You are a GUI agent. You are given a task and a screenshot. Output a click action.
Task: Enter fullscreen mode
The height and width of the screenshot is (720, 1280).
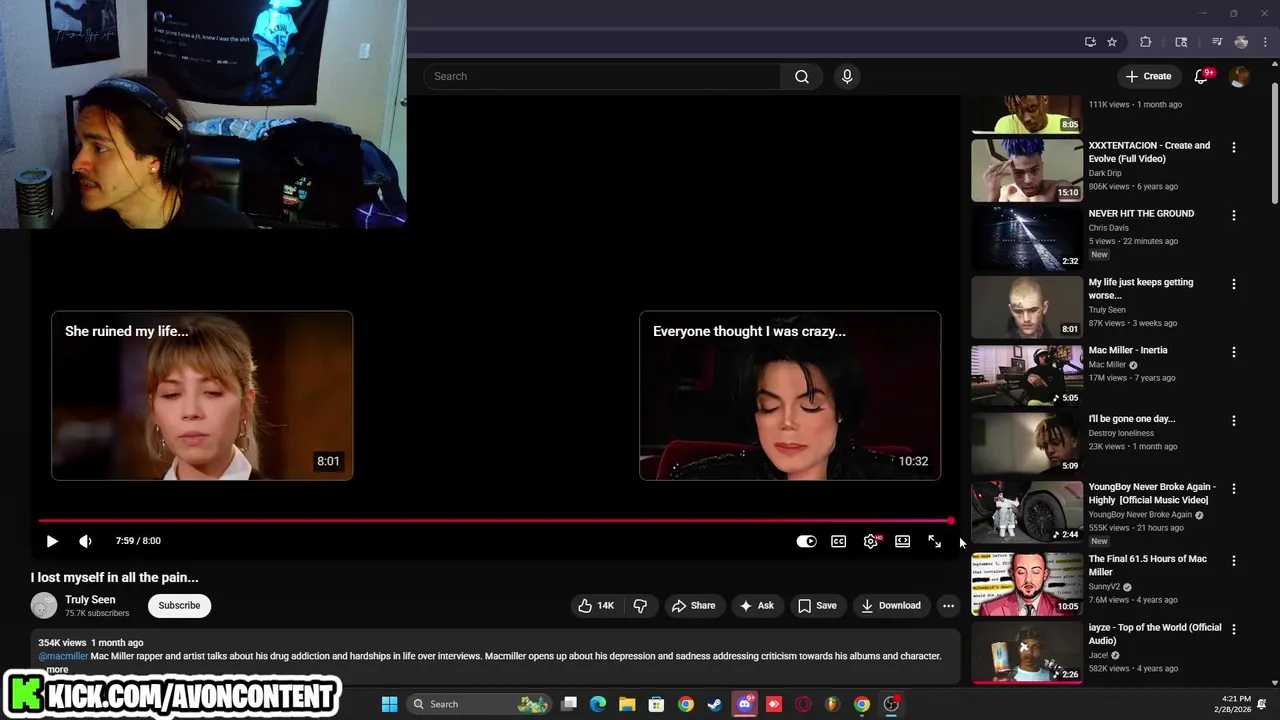pos(934,541)
